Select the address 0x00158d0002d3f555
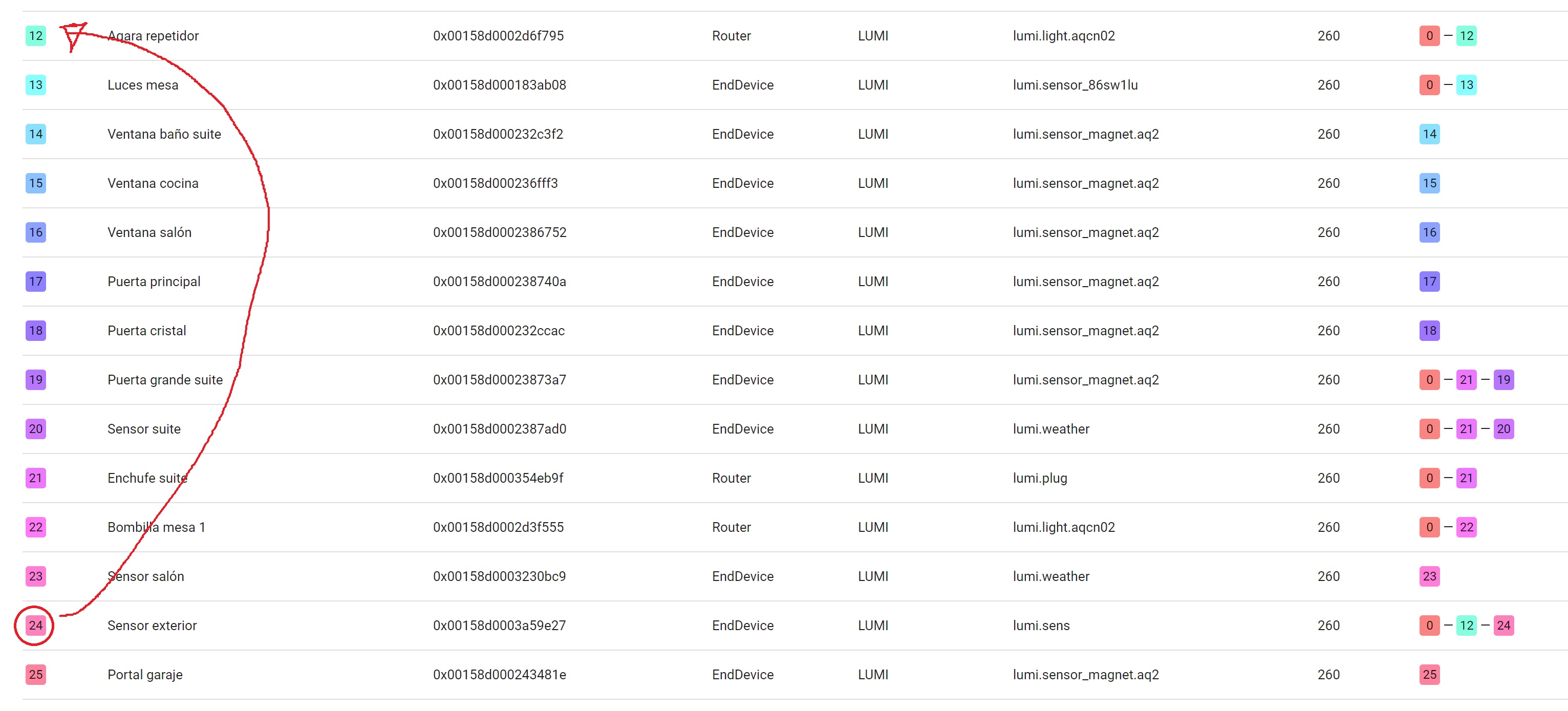The height and width of the screenshot is (711, 1568). pos(498,527)
